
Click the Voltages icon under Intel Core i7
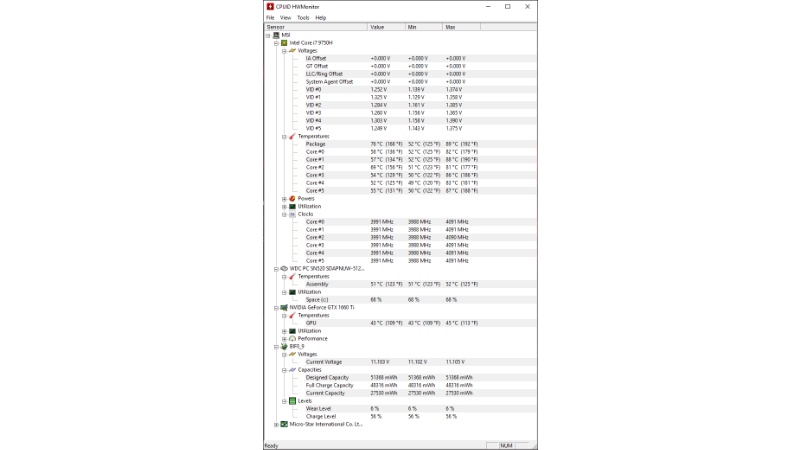point(292,51)
